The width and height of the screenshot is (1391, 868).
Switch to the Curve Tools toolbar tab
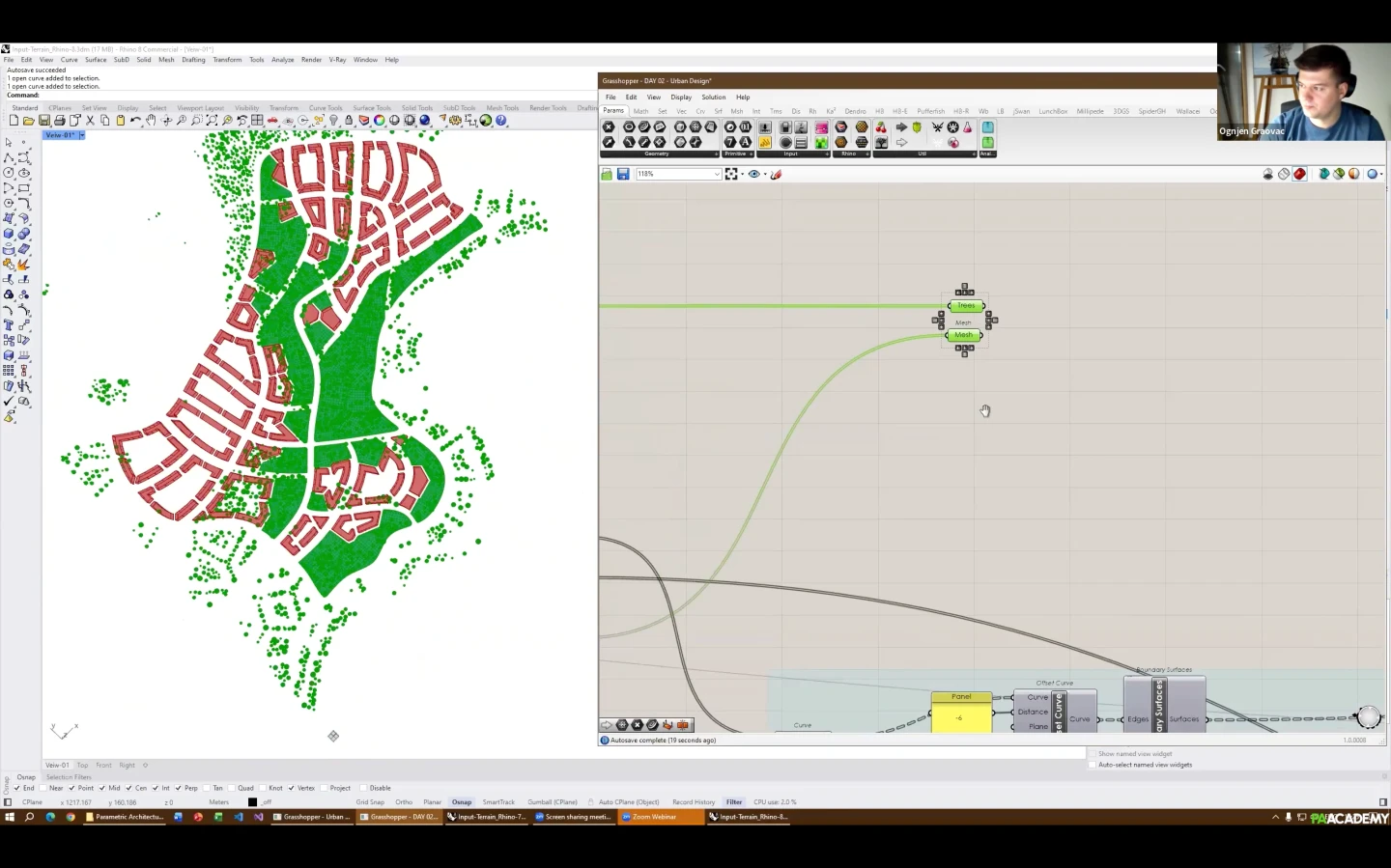[x=326, y=108]
